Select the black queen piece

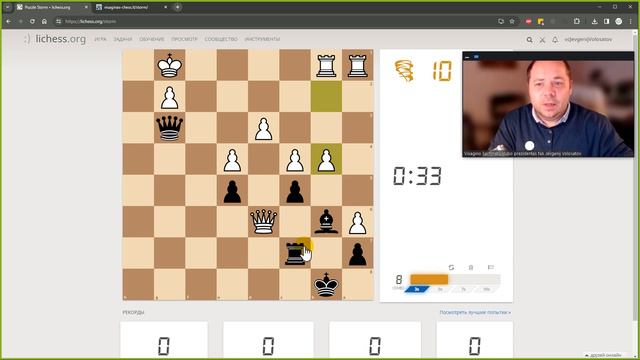point(169,128)
